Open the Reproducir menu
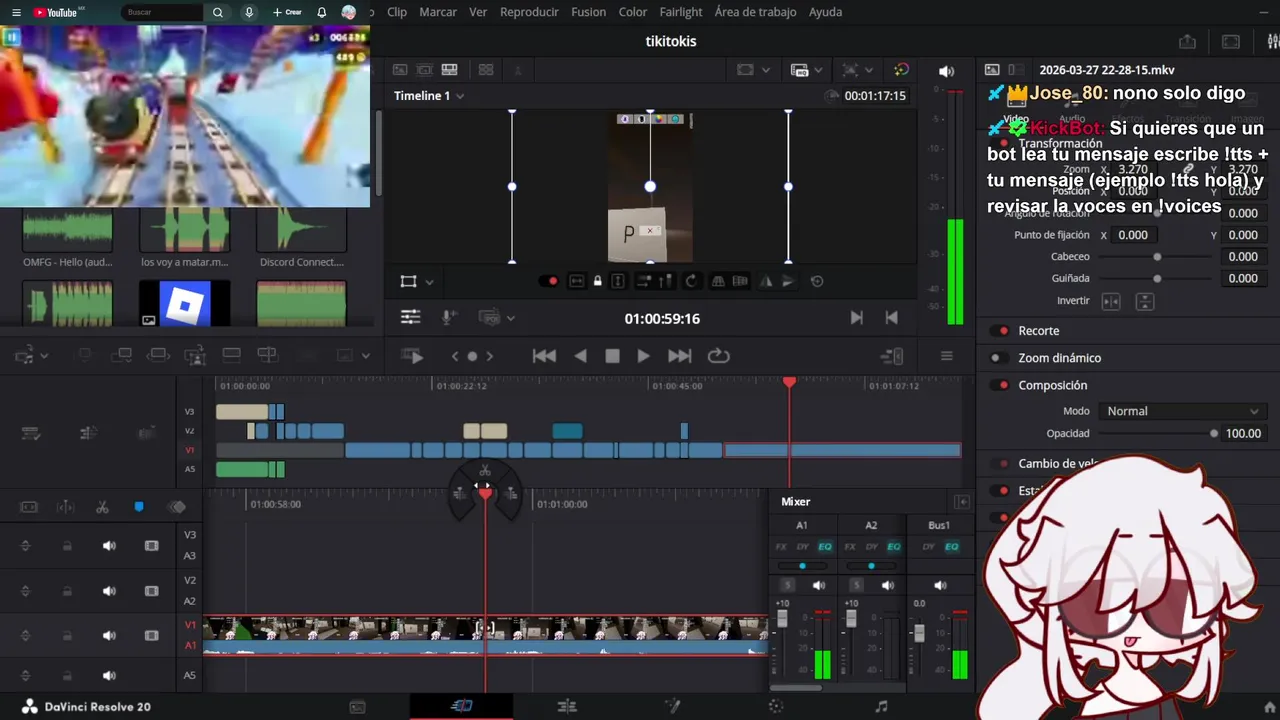The image size is (1280, 720). tap(529, 12)
